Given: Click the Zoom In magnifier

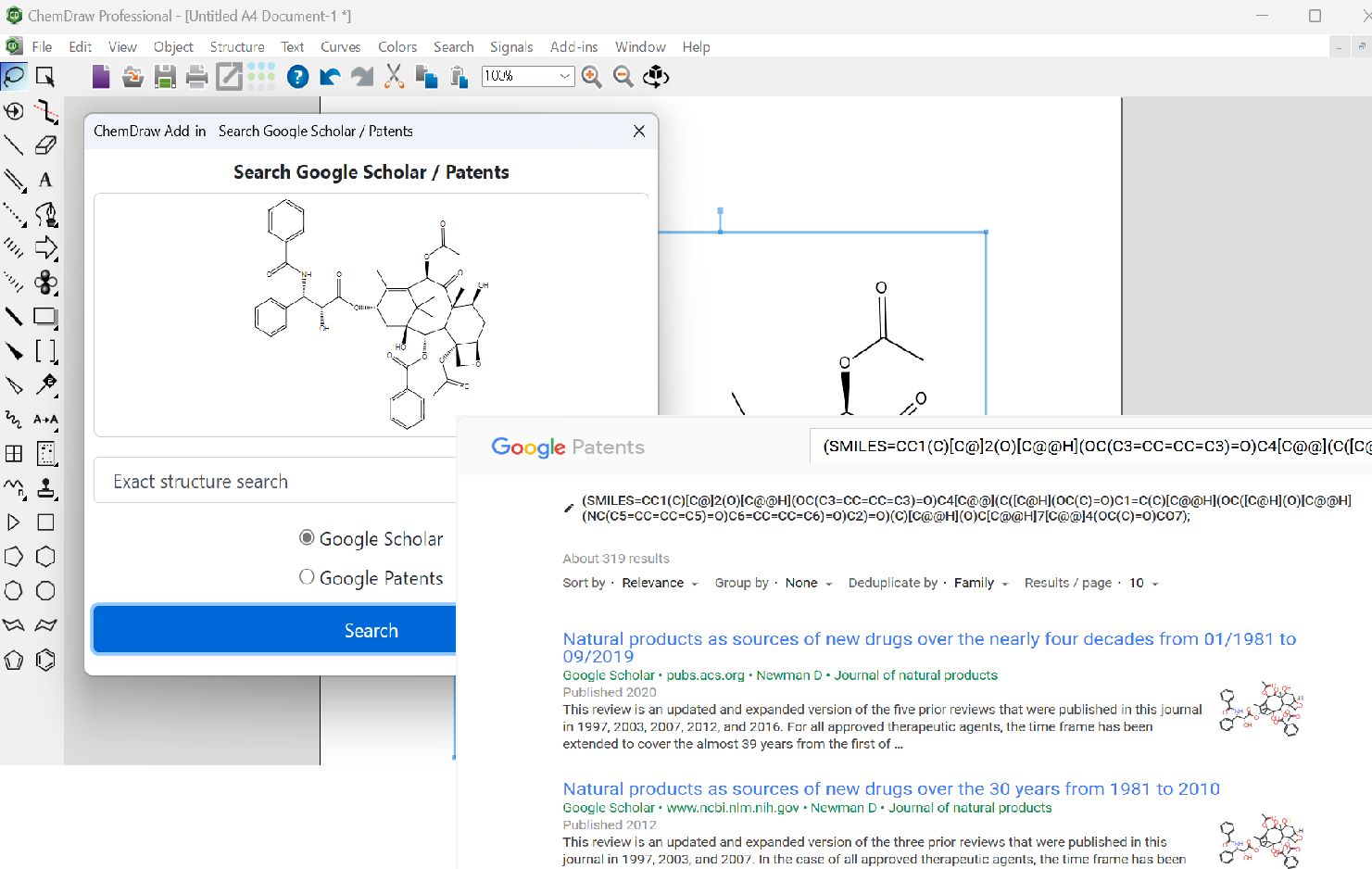Looking at the screenshot, I should click(x=591, y=77).
